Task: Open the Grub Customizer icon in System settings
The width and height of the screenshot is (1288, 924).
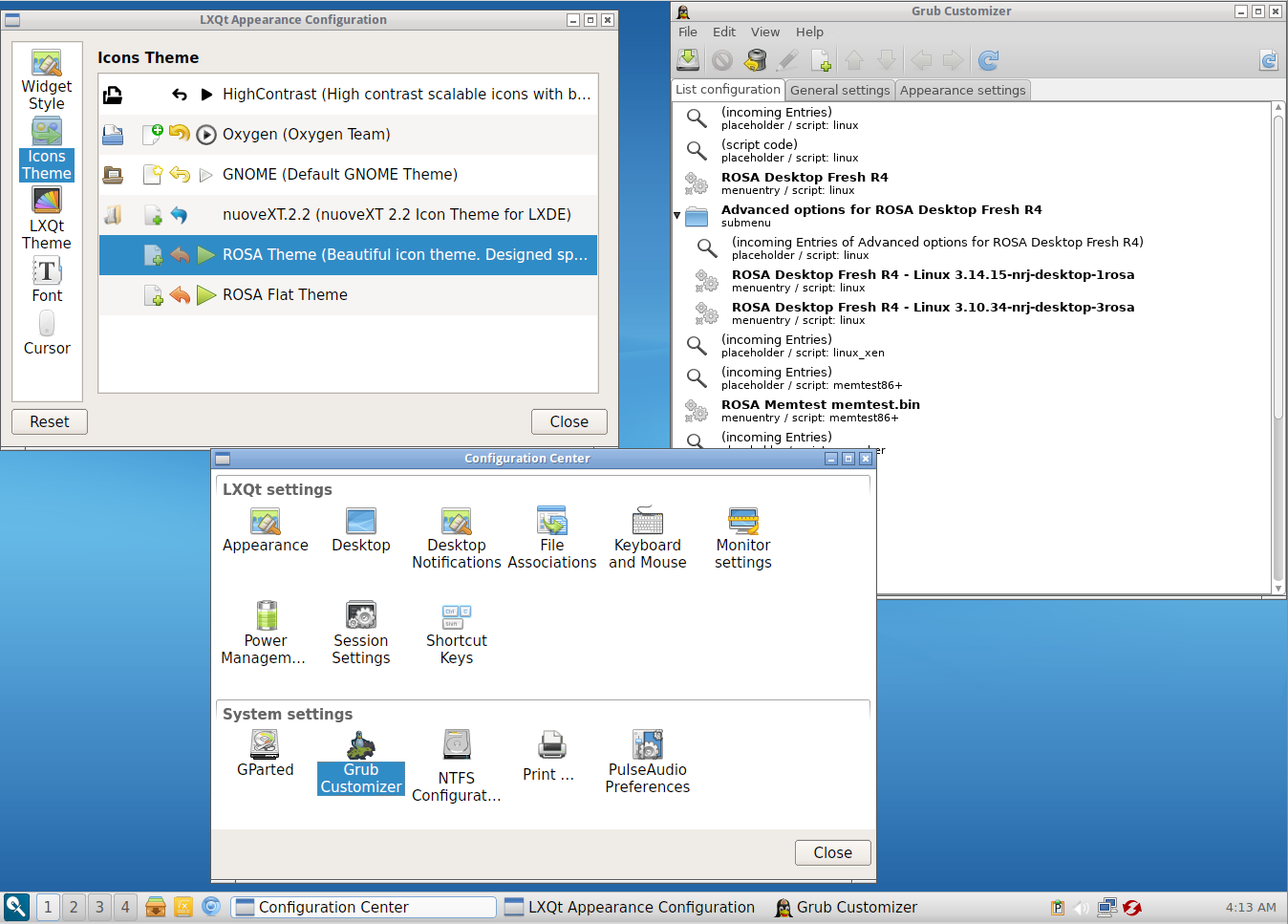Action: tap(361, 763)
